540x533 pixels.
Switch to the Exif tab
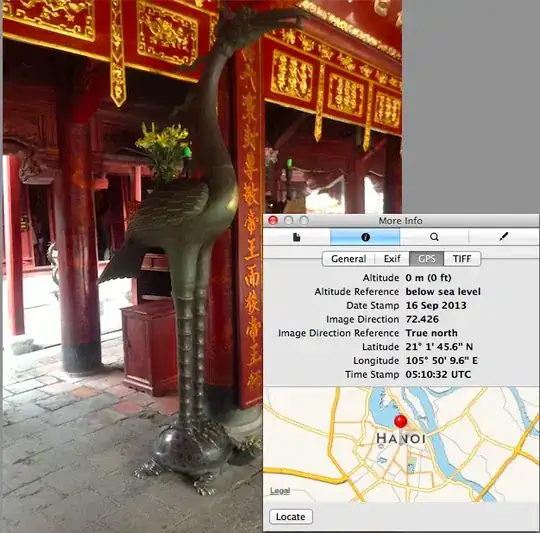point(392,259)
